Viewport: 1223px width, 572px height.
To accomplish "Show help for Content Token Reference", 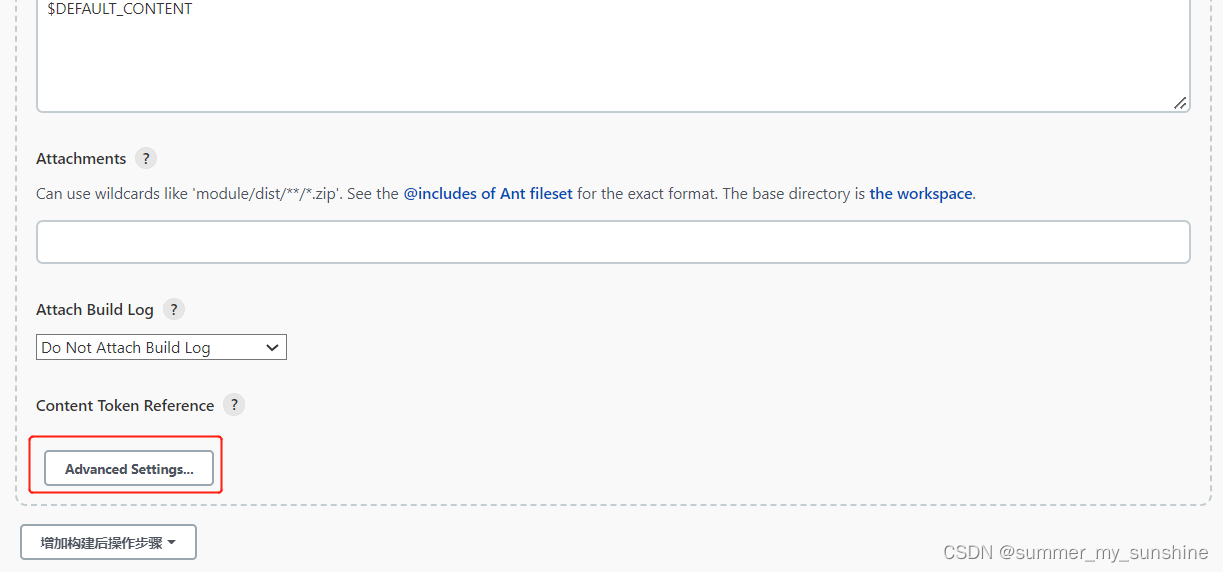I will pyautogui.click(x=234, y=405).
